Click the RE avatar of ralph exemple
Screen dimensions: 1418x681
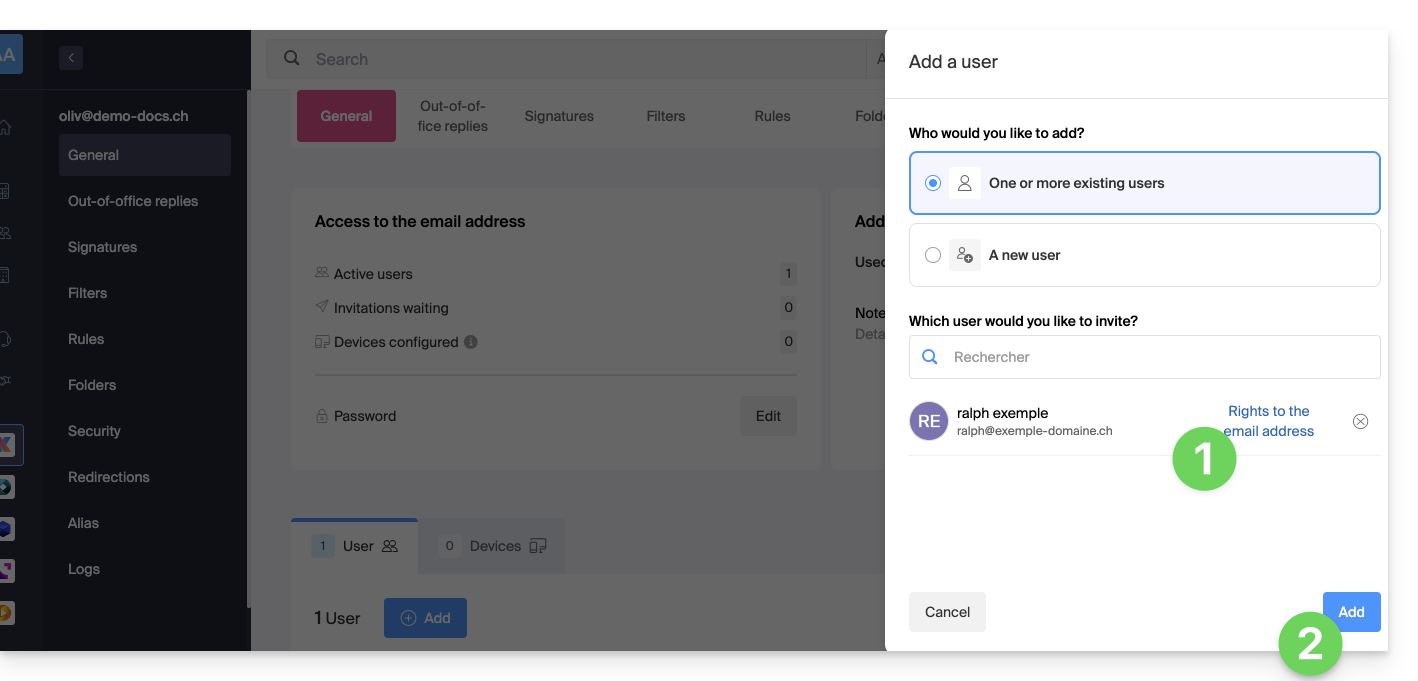click(928, 421)
